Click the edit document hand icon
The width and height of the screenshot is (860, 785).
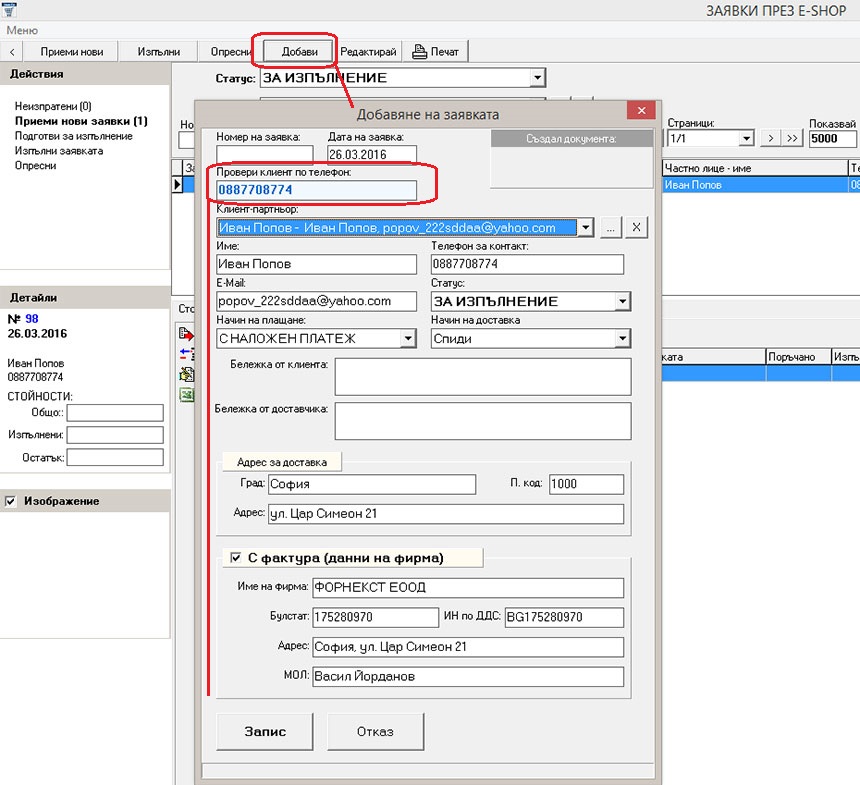pos(186,374)
